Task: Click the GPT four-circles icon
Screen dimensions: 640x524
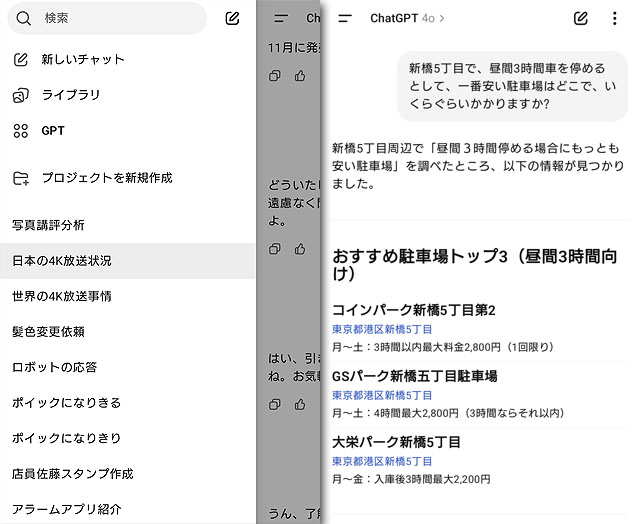Action: 20,131
